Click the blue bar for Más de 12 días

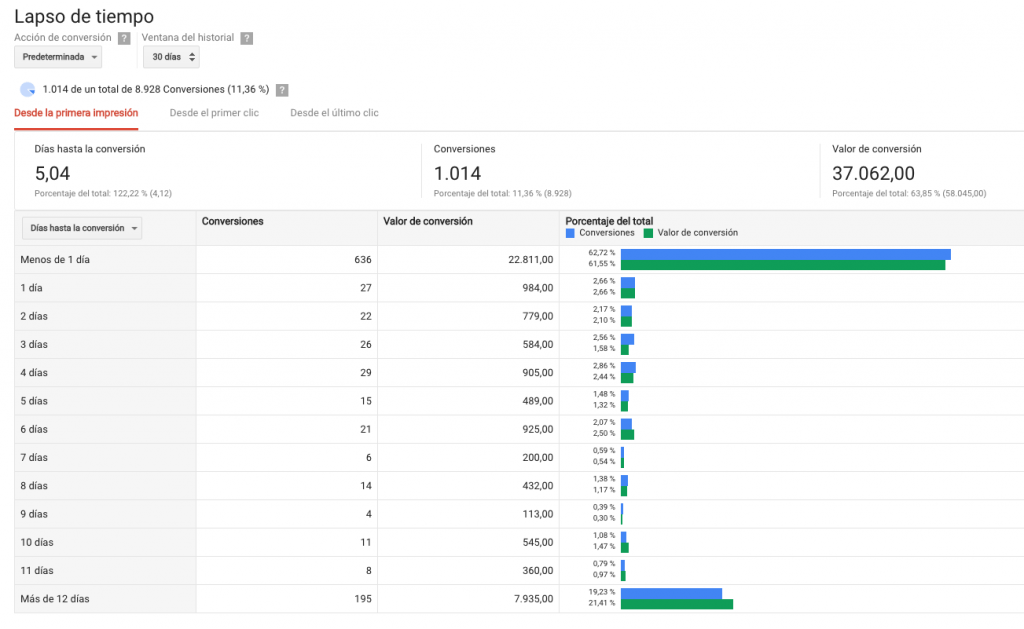671,594
